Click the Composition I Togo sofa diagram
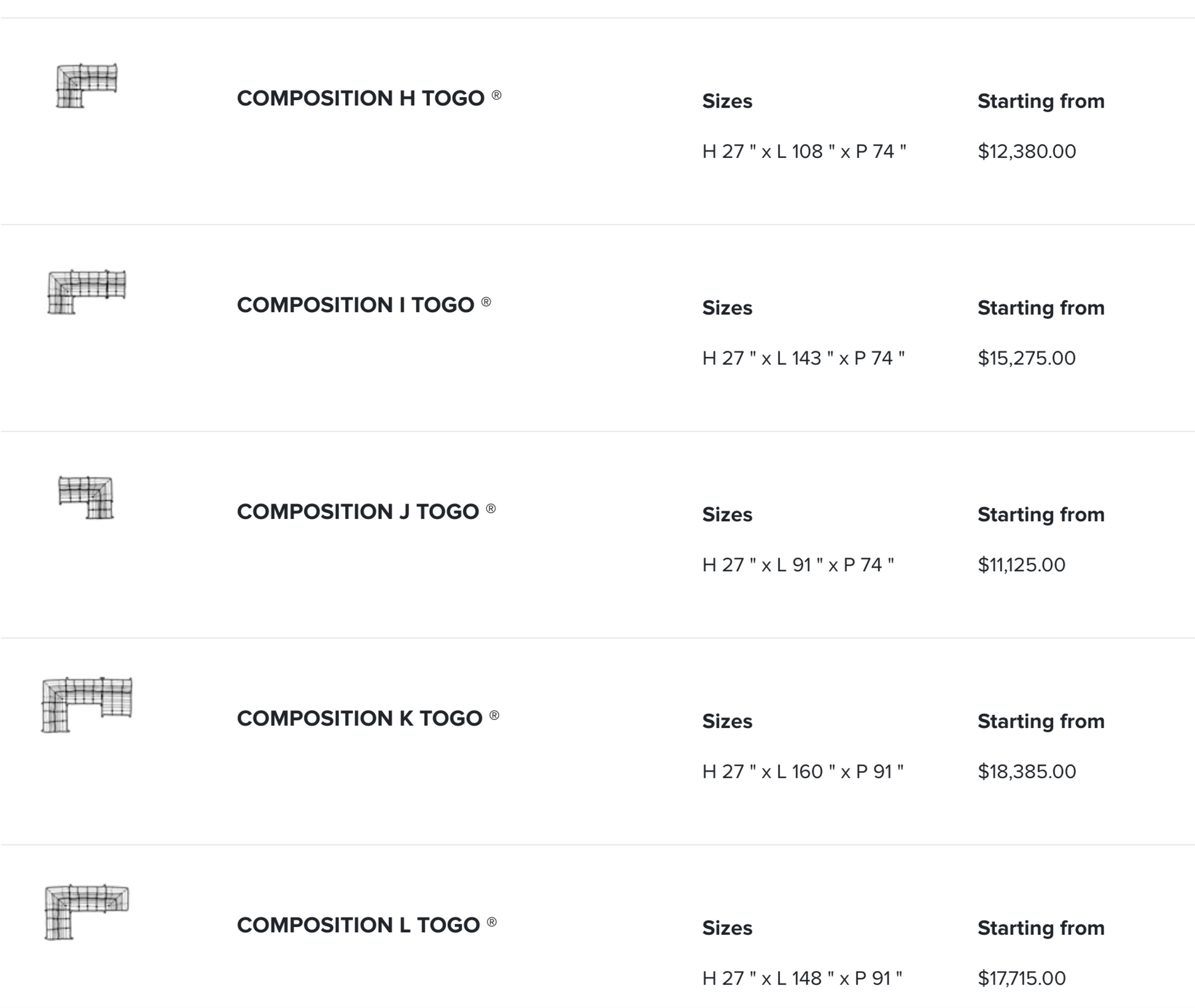This screenshot has width=1195, height=1008. (87, 292)
